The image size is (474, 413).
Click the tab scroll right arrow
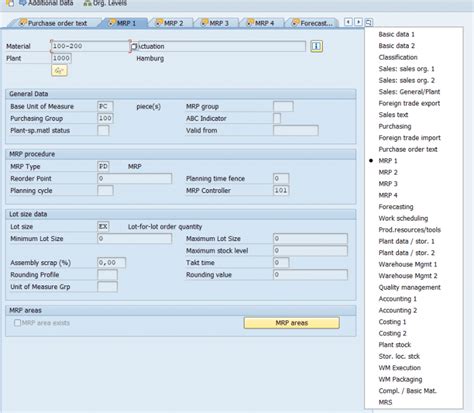click(358, 22)
